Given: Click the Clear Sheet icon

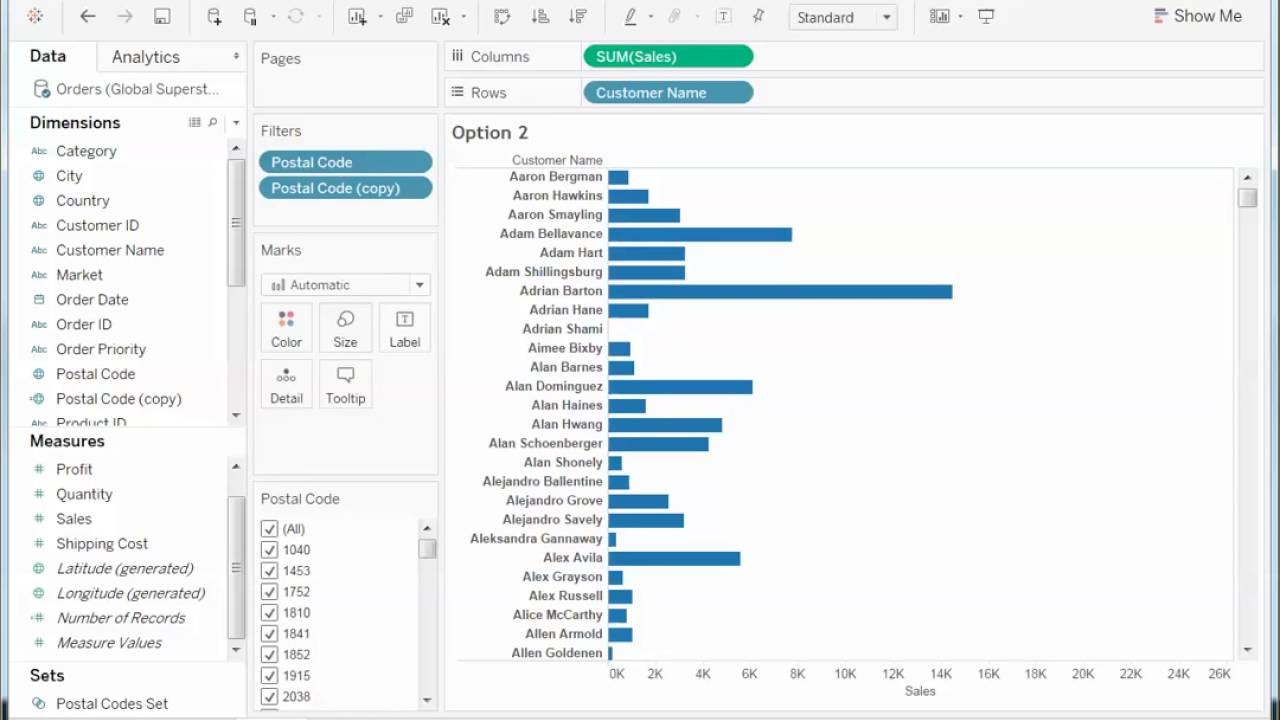Looking at the screenshot, I should point(441,16).
